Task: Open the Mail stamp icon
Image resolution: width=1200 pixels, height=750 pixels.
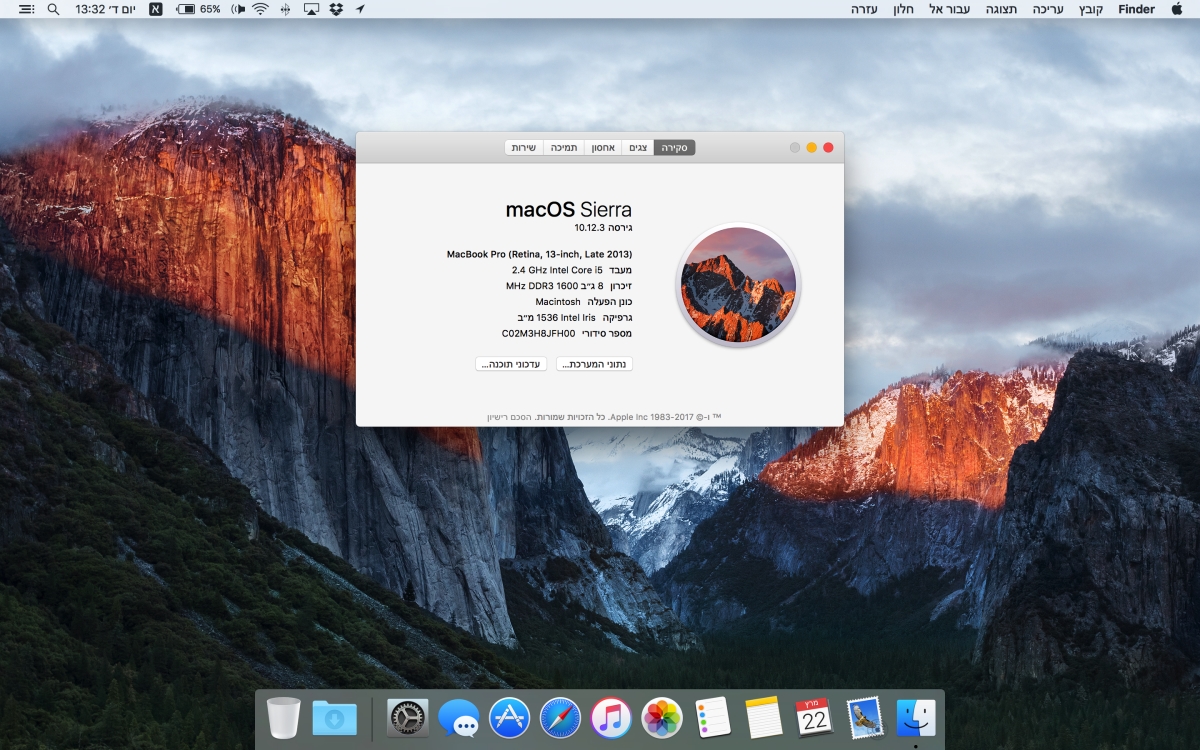Action: click(x=865, y=718)
